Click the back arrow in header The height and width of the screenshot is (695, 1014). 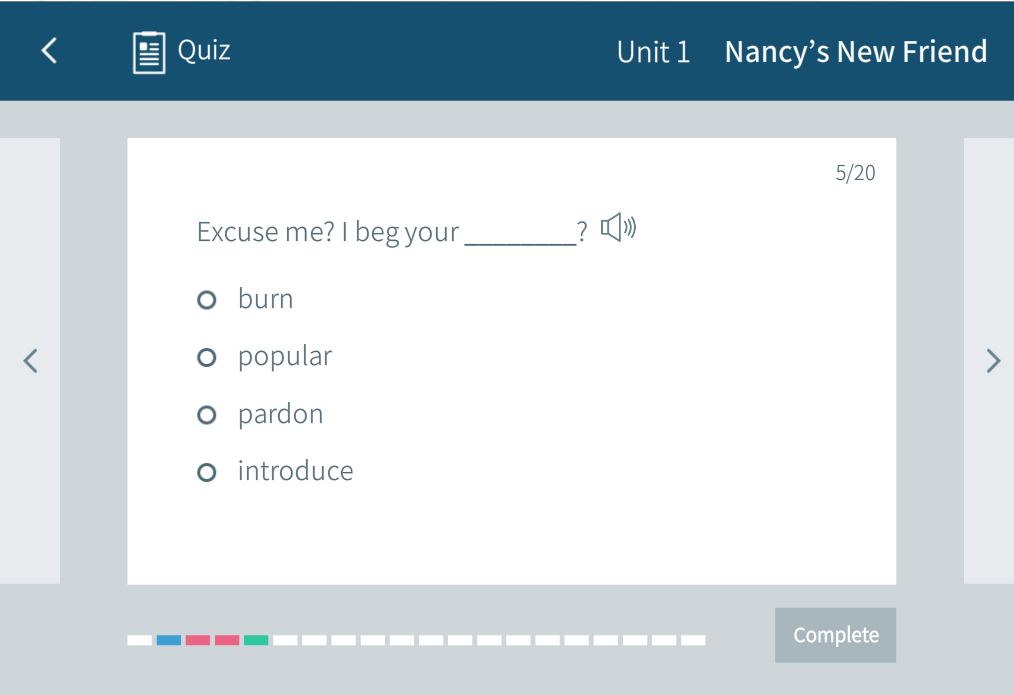click(x=49, y=51)
